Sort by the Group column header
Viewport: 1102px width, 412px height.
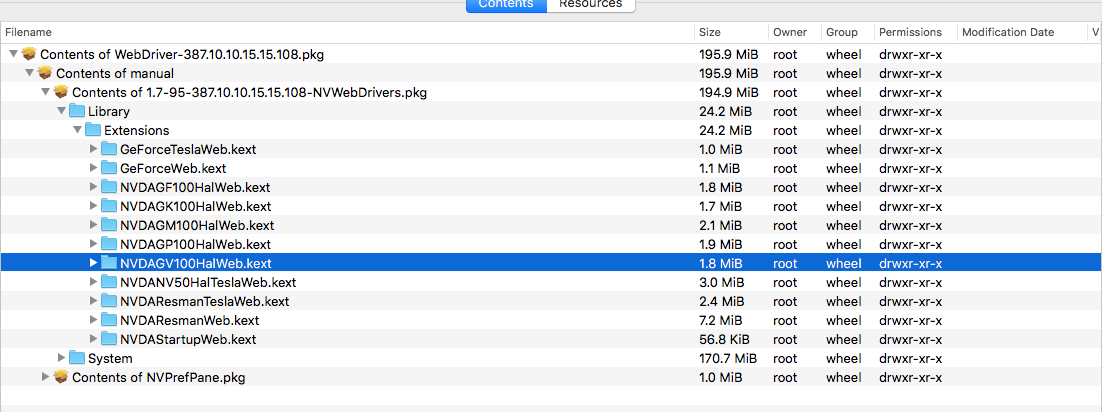pos(848,32)
